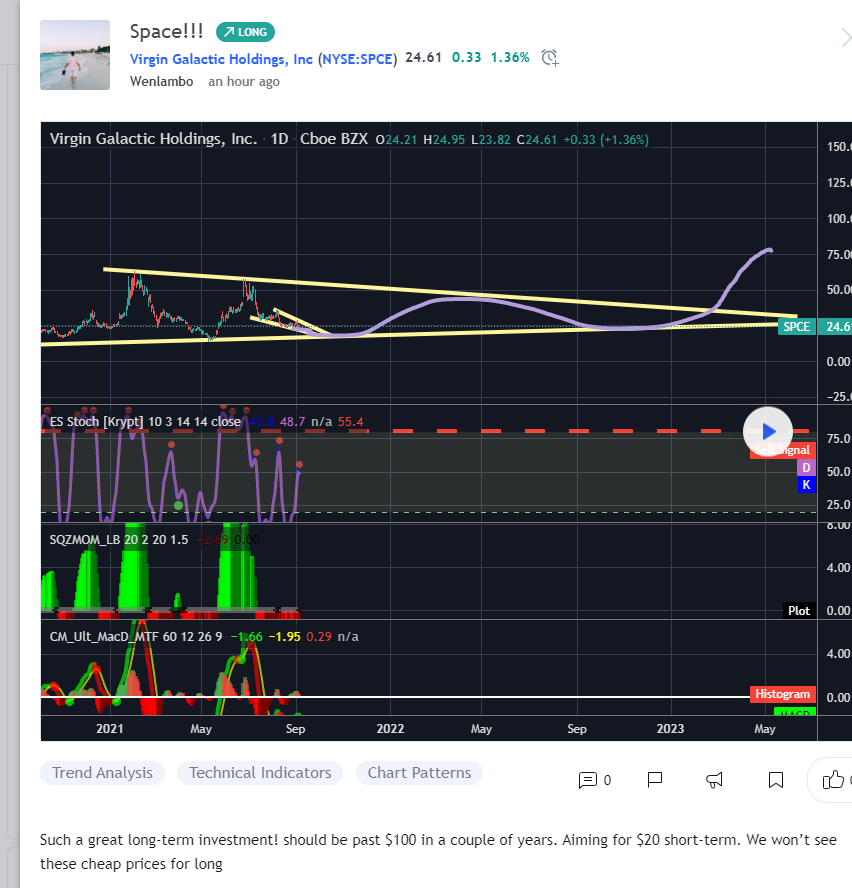Viewport: 852px width, 888px height.
Task: Click the 1D interval label in chart header
Action: tap(279, 139)
